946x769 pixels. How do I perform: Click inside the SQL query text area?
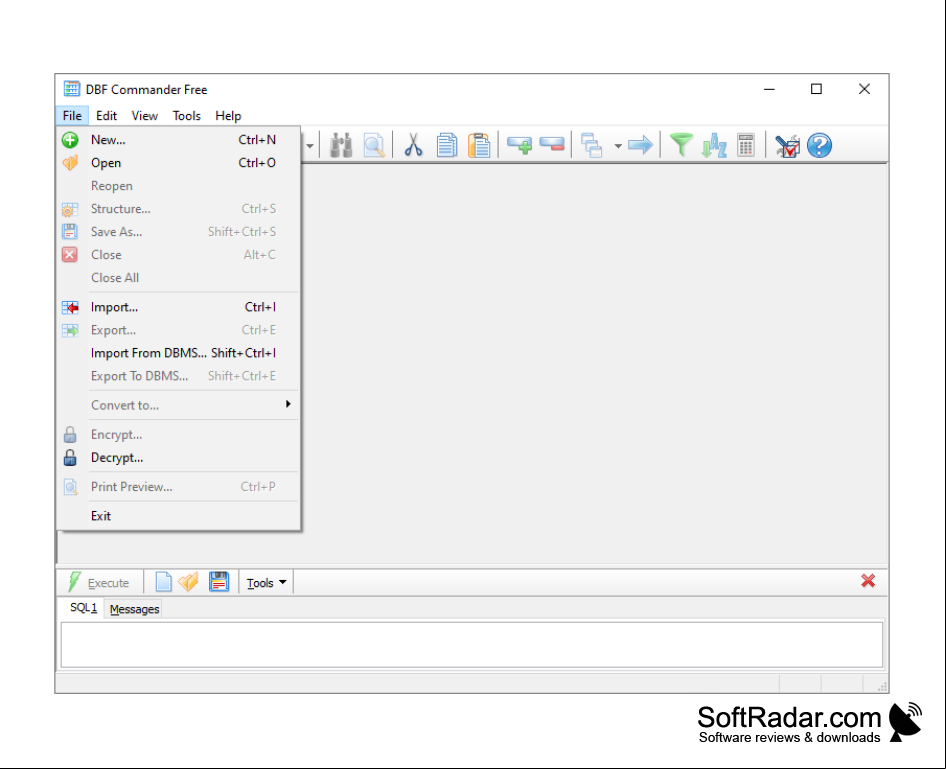pyautogui.click(x=472, y=645)
